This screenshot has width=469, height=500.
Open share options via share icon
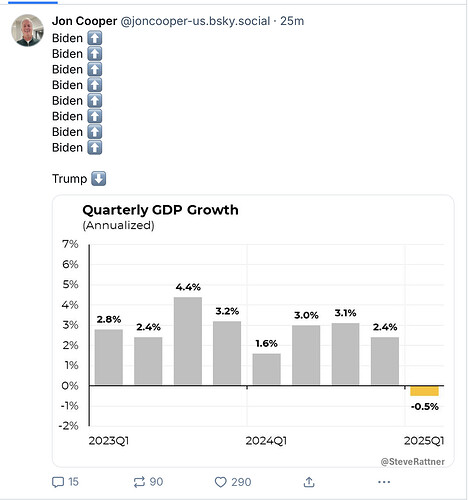click(x=309, y=482)
